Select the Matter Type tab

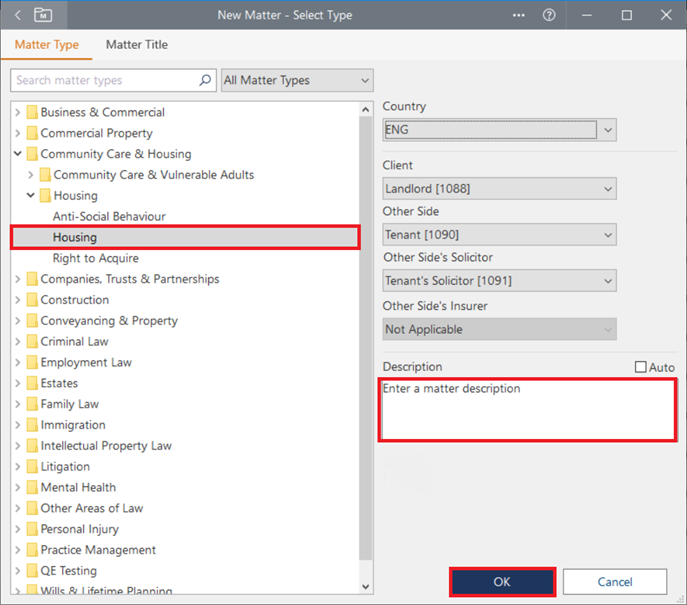pos(46,45)
